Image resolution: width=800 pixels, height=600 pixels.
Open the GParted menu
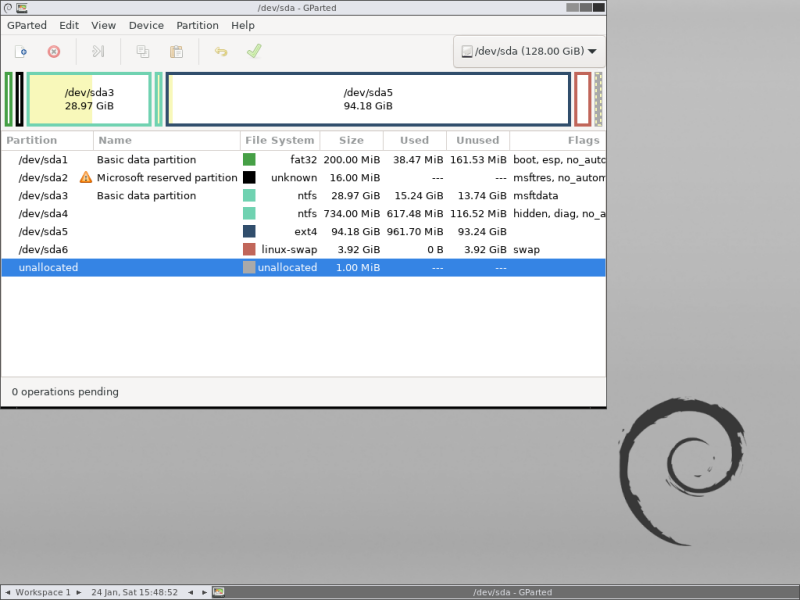(27, 26)
